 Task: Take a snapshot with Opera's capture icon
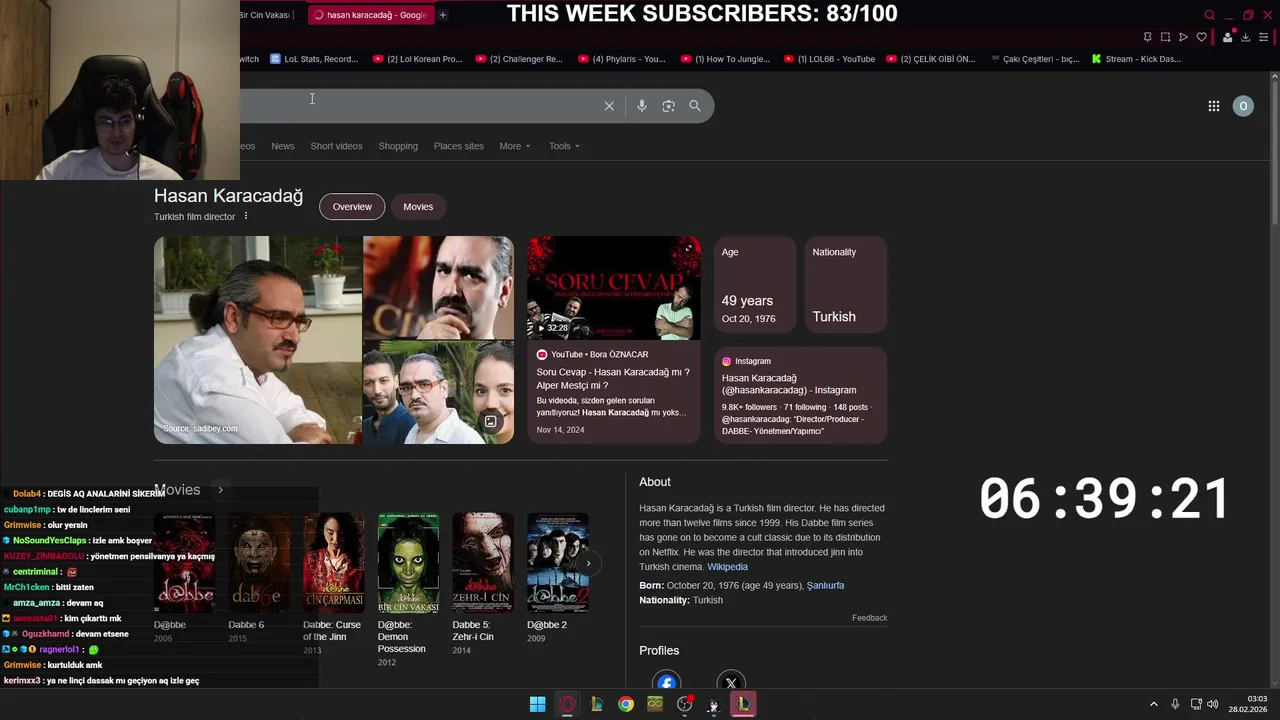pyautogui.click(x=1165, y=37)
